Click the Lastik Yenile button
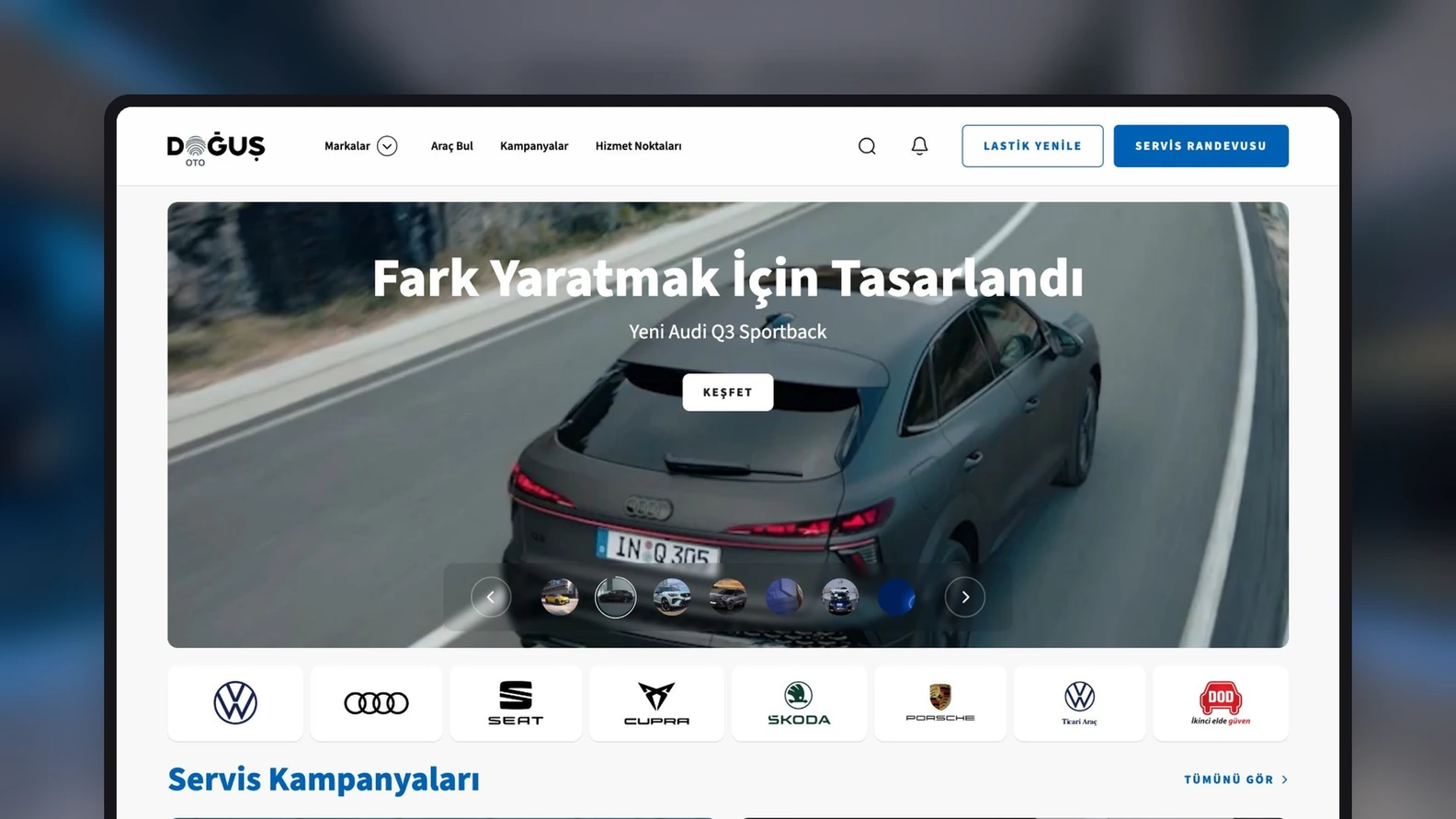 tap(1032, 146)
